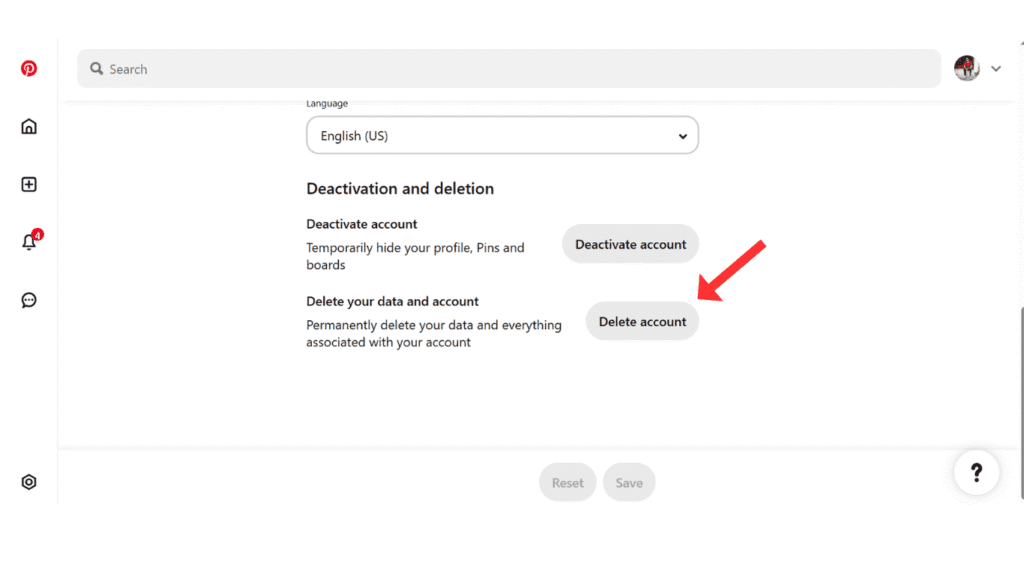Screen dimensions: 1024x576
Task: Click the settings gear icon in sidebar
Action: pos(29,482)
